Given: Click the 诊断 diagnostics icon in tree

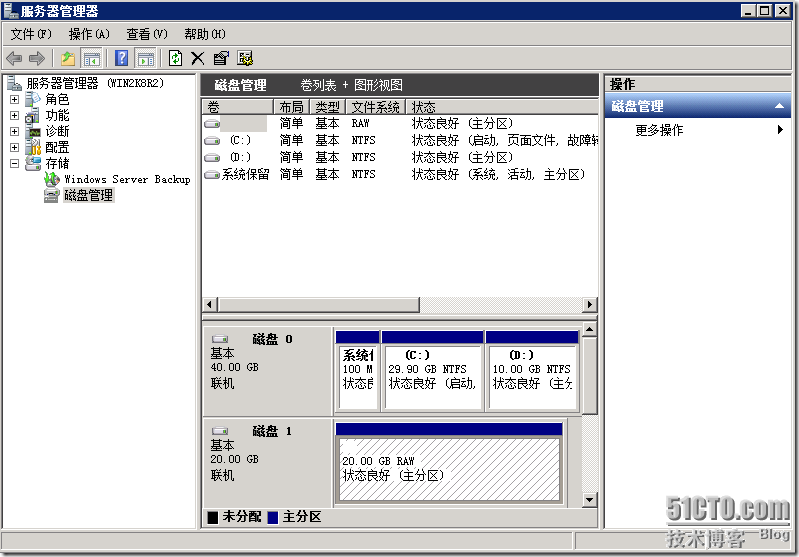Looking at the screenshot, I should [33, 131].
